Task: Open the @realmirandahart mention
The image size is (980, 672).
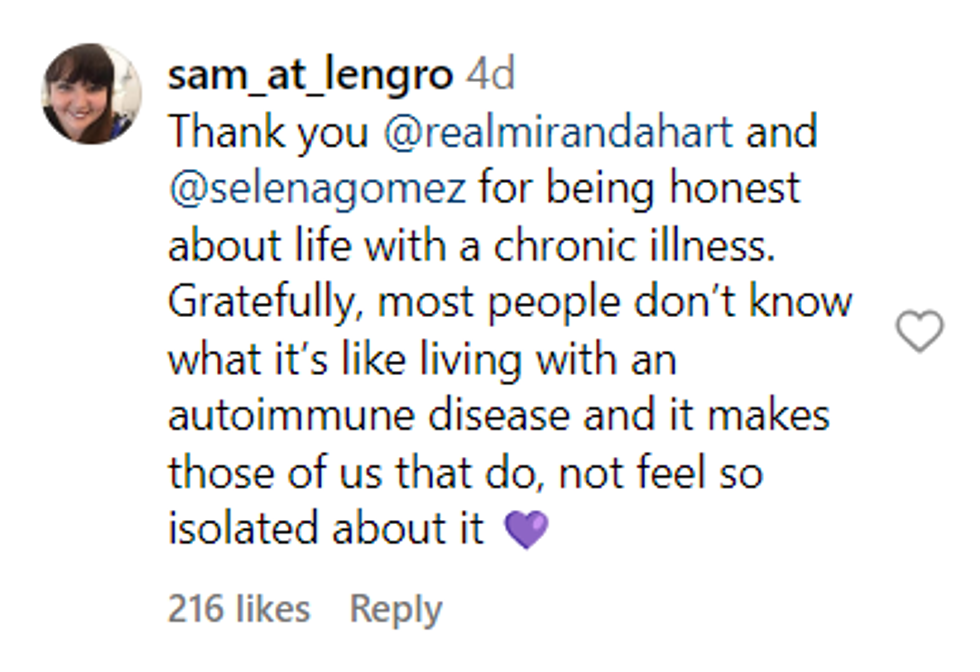Action: [x=559, y=133]
